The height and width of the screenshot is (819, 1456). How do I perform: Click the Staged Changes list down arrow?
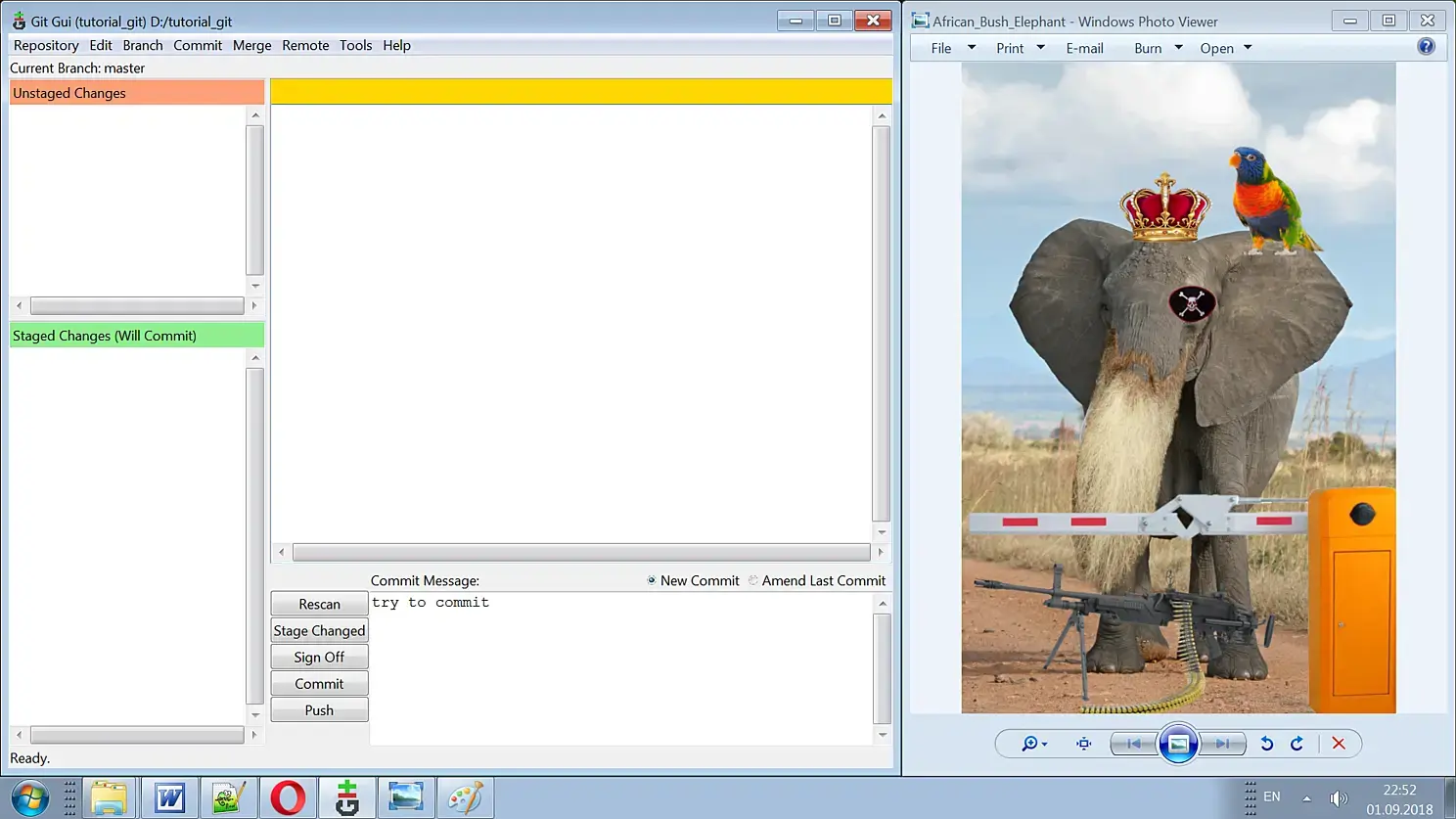[255, 715]
